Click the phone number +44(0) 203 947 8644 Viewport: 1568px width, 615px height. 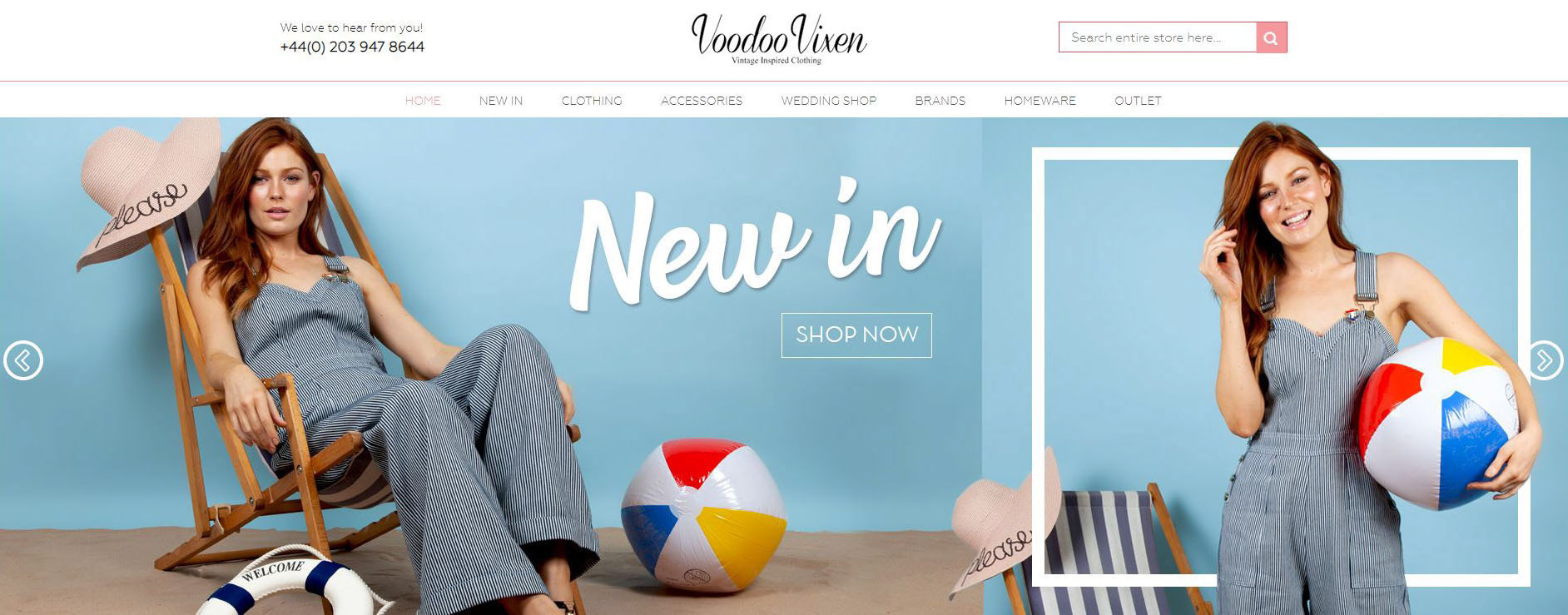coord(352,47)
